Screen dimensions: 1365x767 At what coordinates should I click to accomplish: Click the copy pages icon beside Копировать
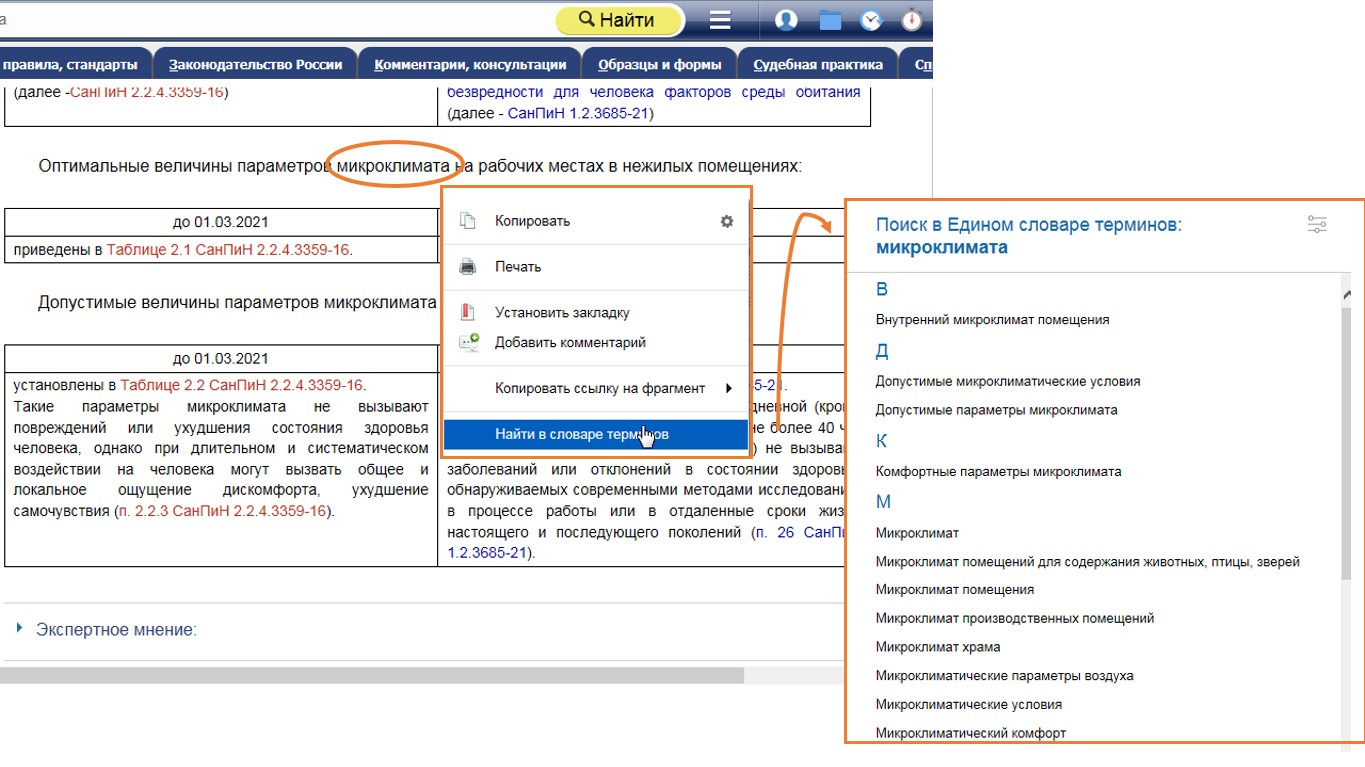pos(468,221)
